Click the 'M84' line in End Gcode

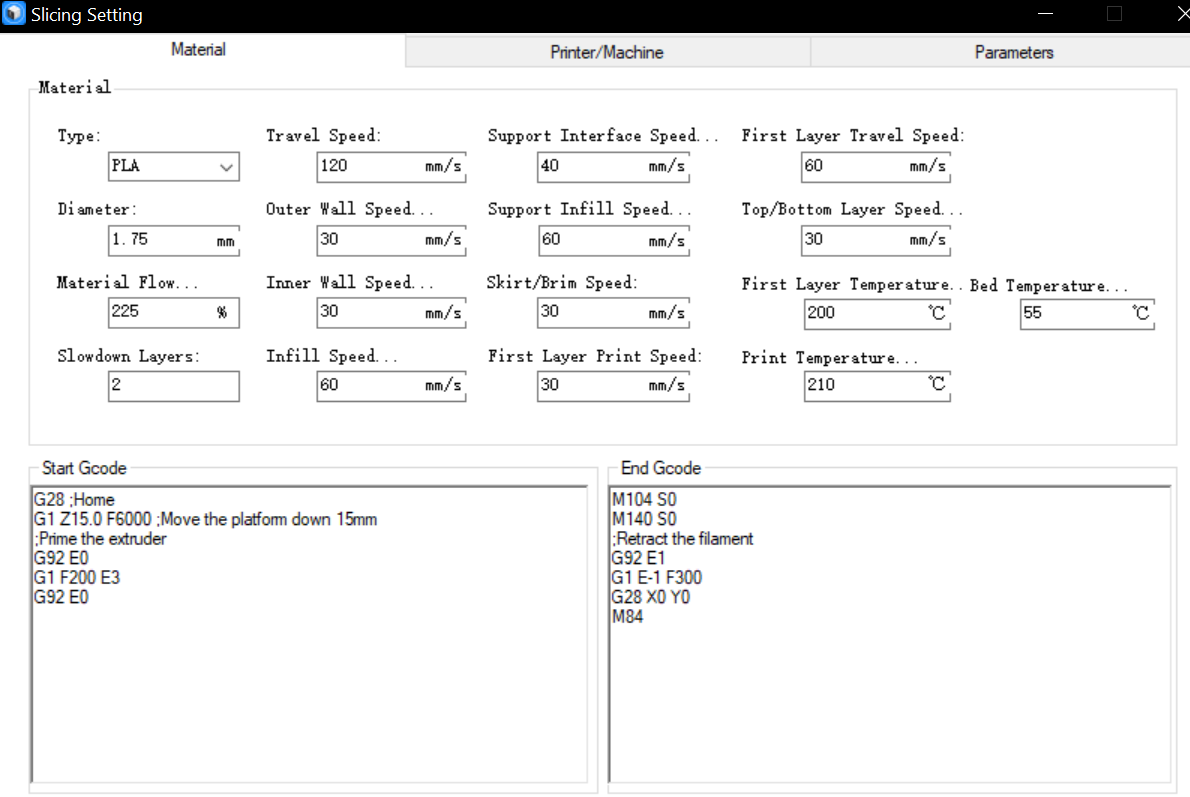(627, 616)
